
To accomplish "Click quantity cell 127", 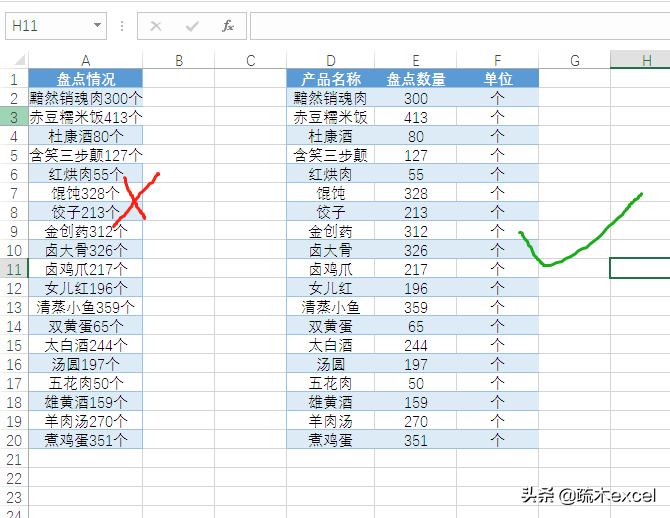I will [415, 155].
